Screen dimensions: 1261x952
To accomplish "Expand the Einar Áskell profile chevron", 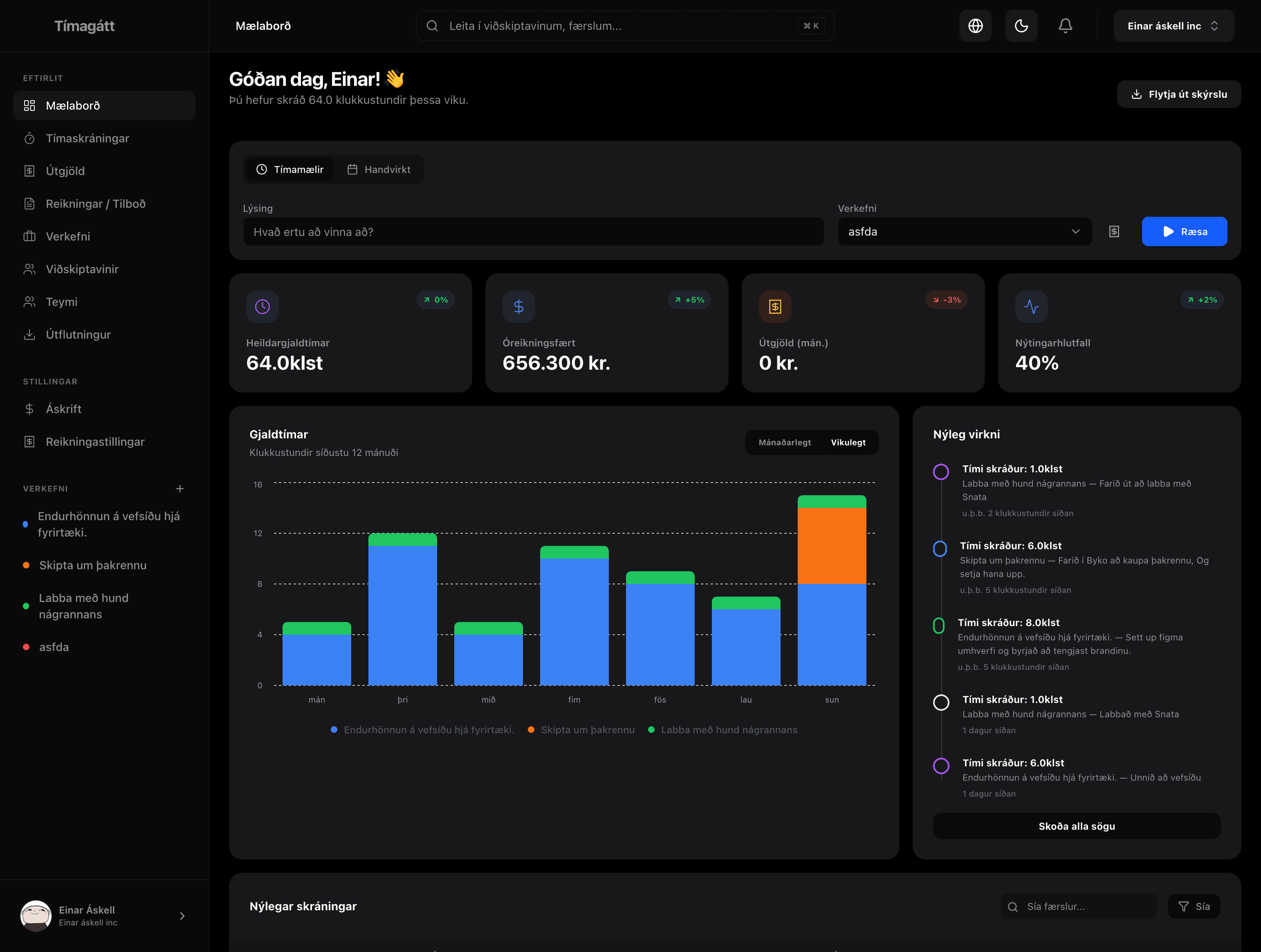I will (182, 916).
